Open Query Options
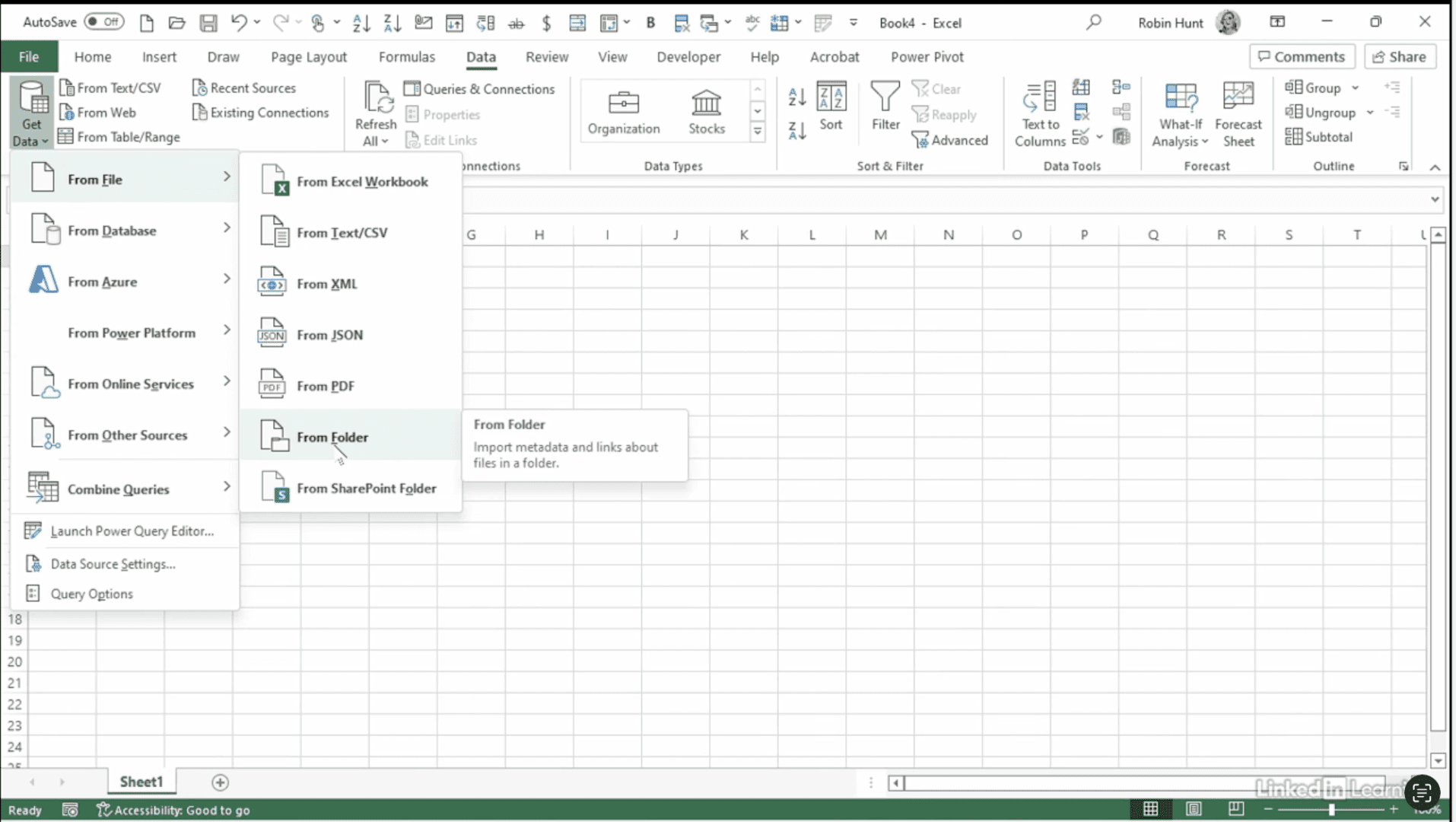The height and width of the screenshot is (822, 1456). tap(126, 594)
